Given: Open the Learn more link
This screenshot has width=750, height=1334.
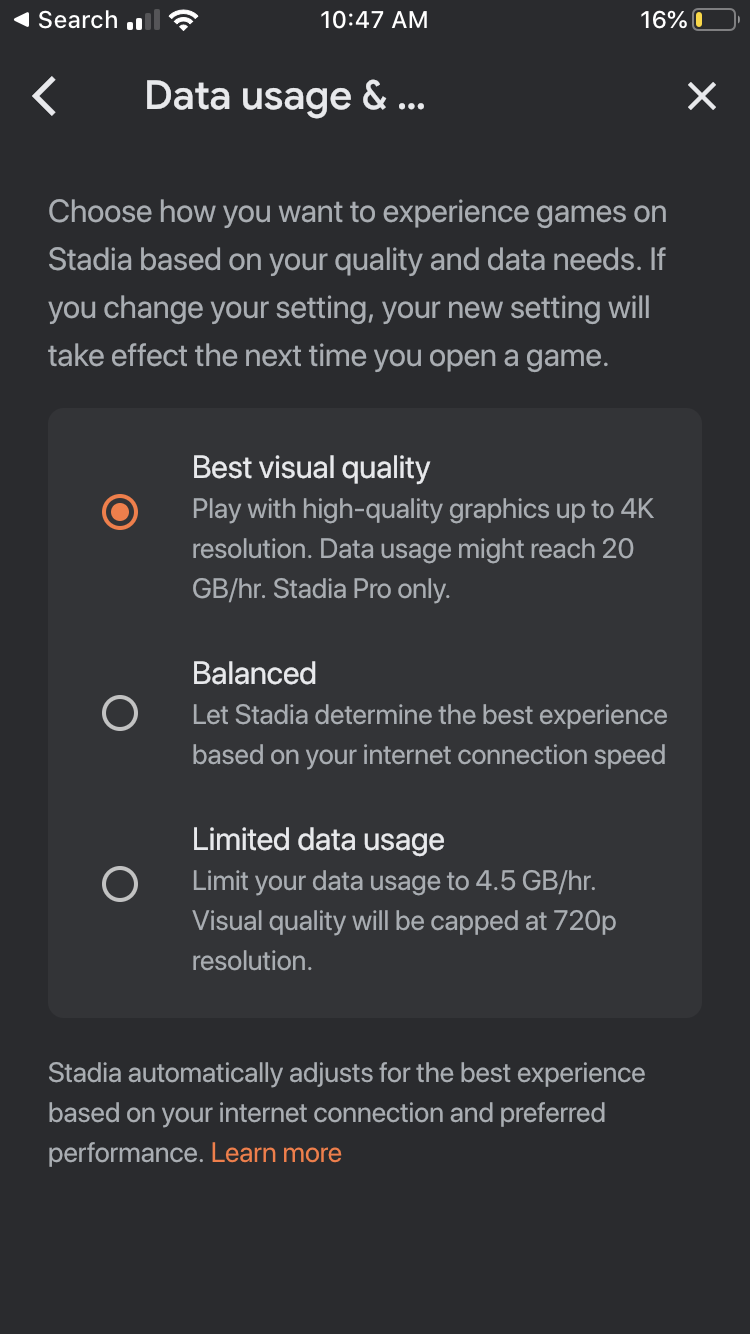Looking at the screenshot, I should (x=276, y=1152).
